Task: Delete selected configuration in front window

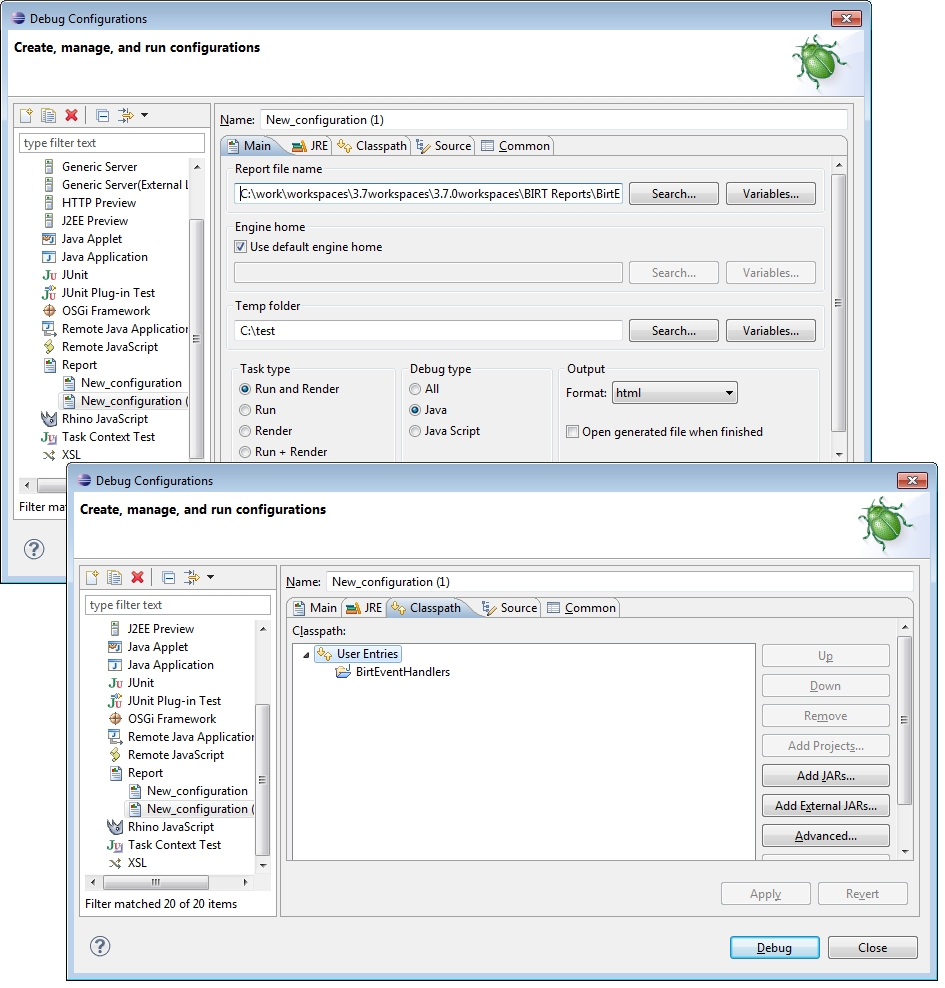Action: point(137,577)
